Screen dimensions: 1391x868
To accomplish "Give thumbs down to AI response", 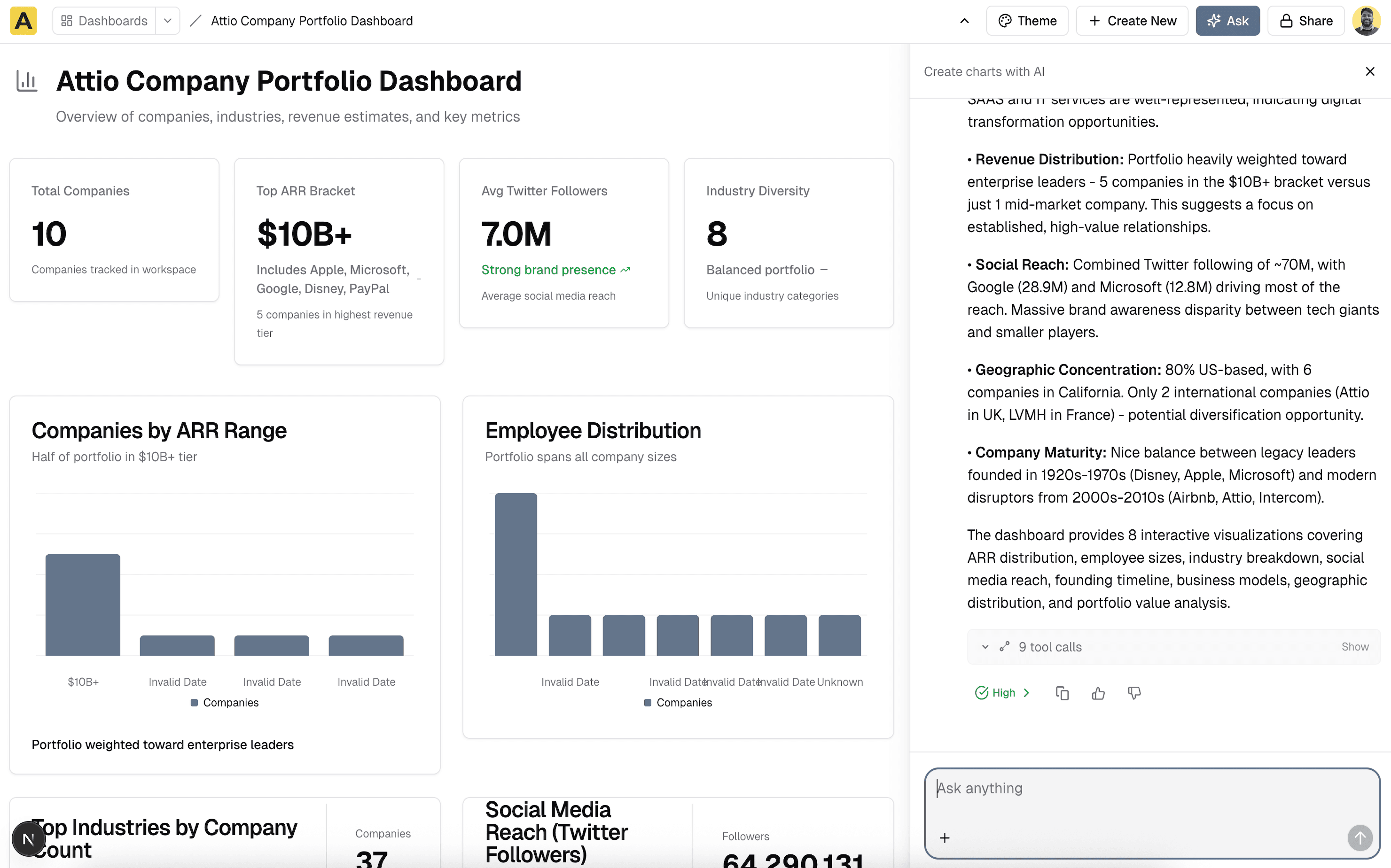I will [x=1133, y=693].
